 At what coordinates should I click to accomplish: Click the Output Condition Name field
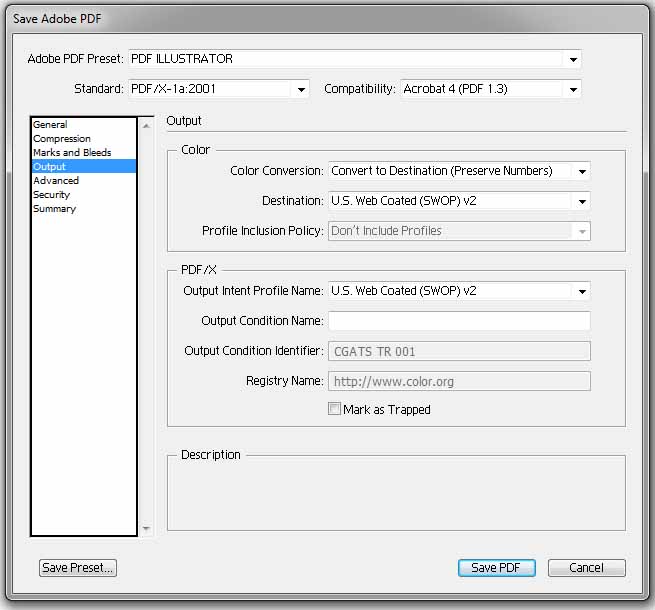[459, 321]
